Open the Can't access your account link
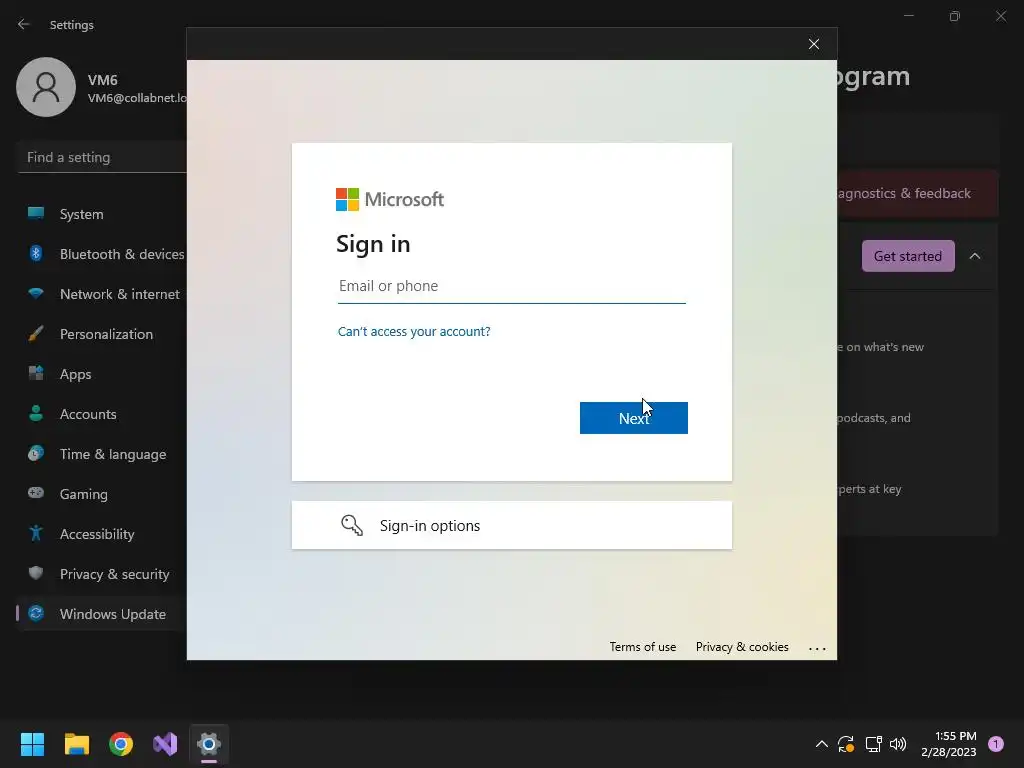This screenshot has height=768, width=1024. click(x=414, y=332)
